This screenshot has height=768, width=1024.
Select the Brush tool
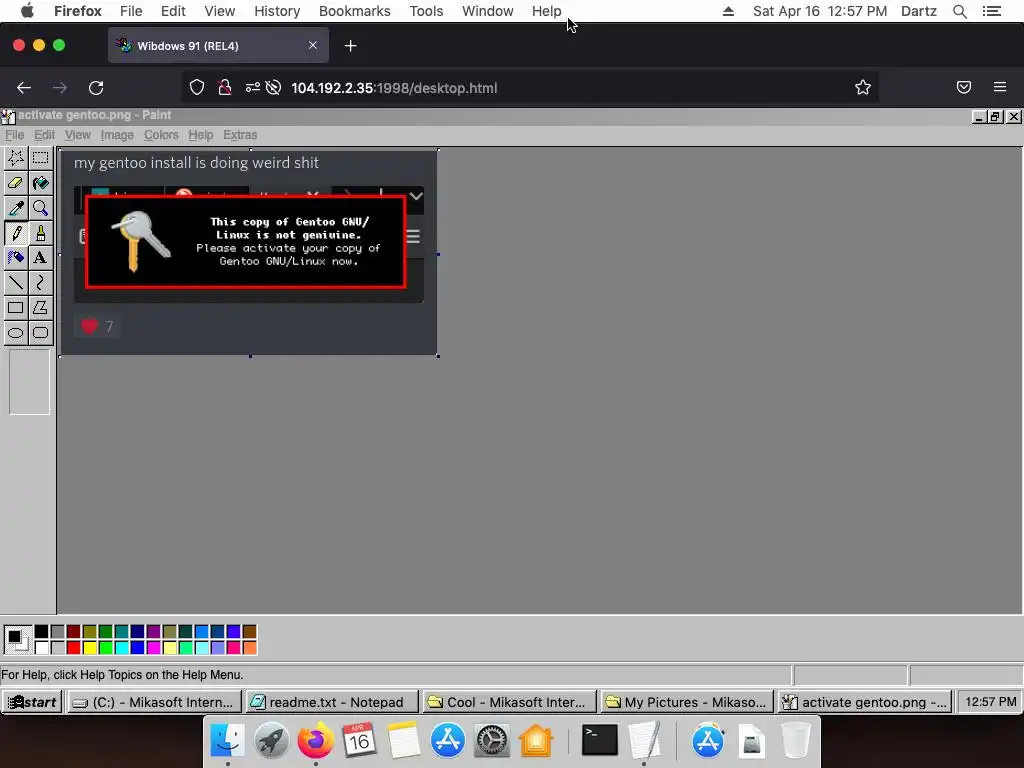(x=40, y=233)
